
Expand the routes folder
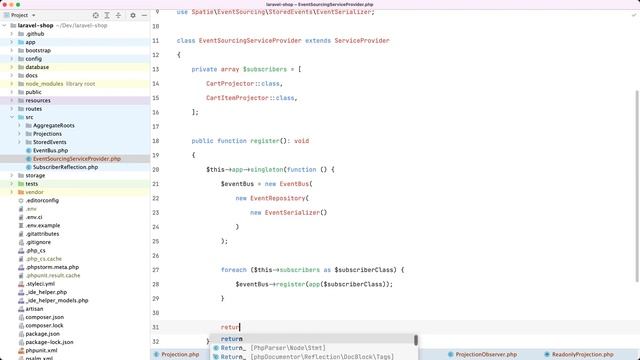12,109
